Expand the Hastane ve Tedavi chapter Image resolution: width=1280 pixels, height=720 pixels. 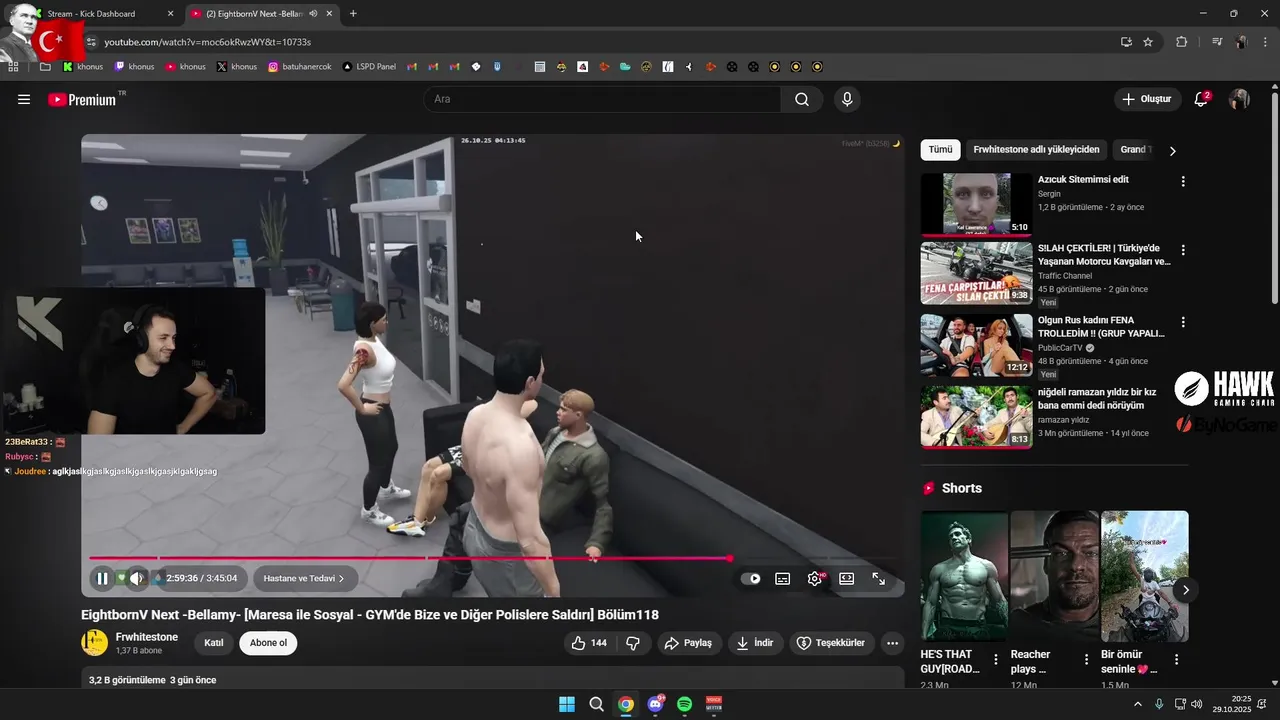(304, 578)
